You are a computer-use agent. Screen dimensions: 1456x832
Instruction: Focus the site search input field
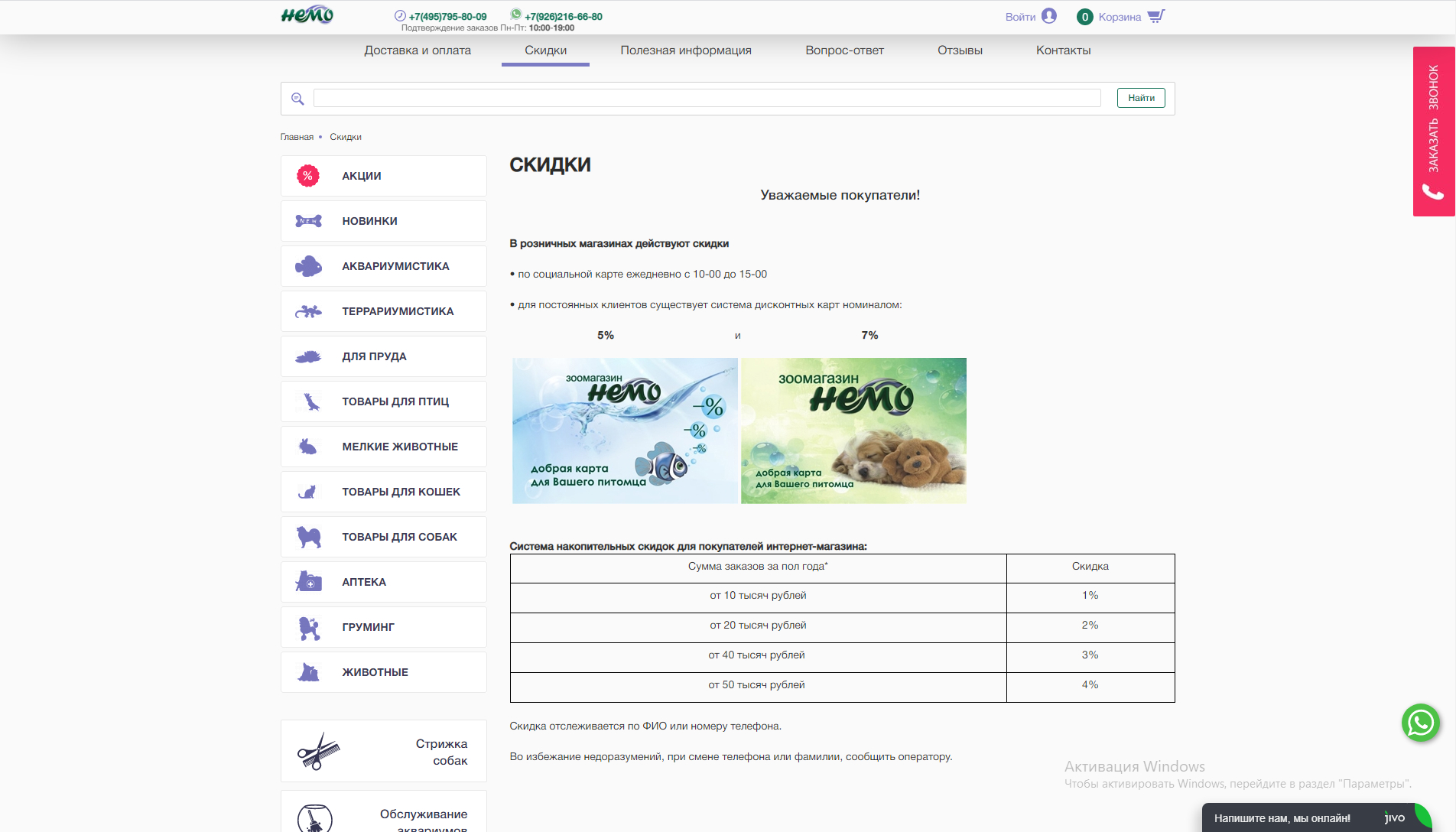coord(707,98)
